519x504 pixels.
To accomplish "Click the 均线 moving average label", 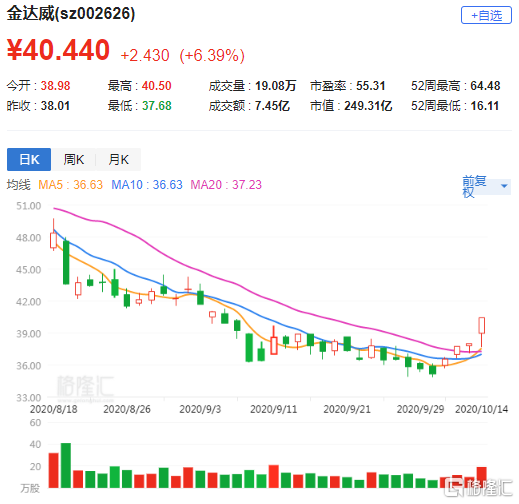I will pyautogui.click(x=19, y=185).
